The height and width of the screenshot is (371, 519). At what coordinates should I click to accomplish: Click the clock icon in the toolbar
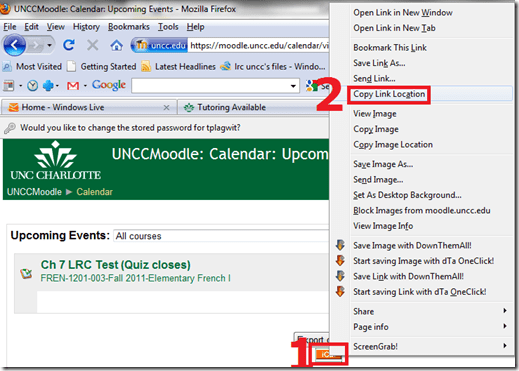pyautogui.click(x=32, y=86)
